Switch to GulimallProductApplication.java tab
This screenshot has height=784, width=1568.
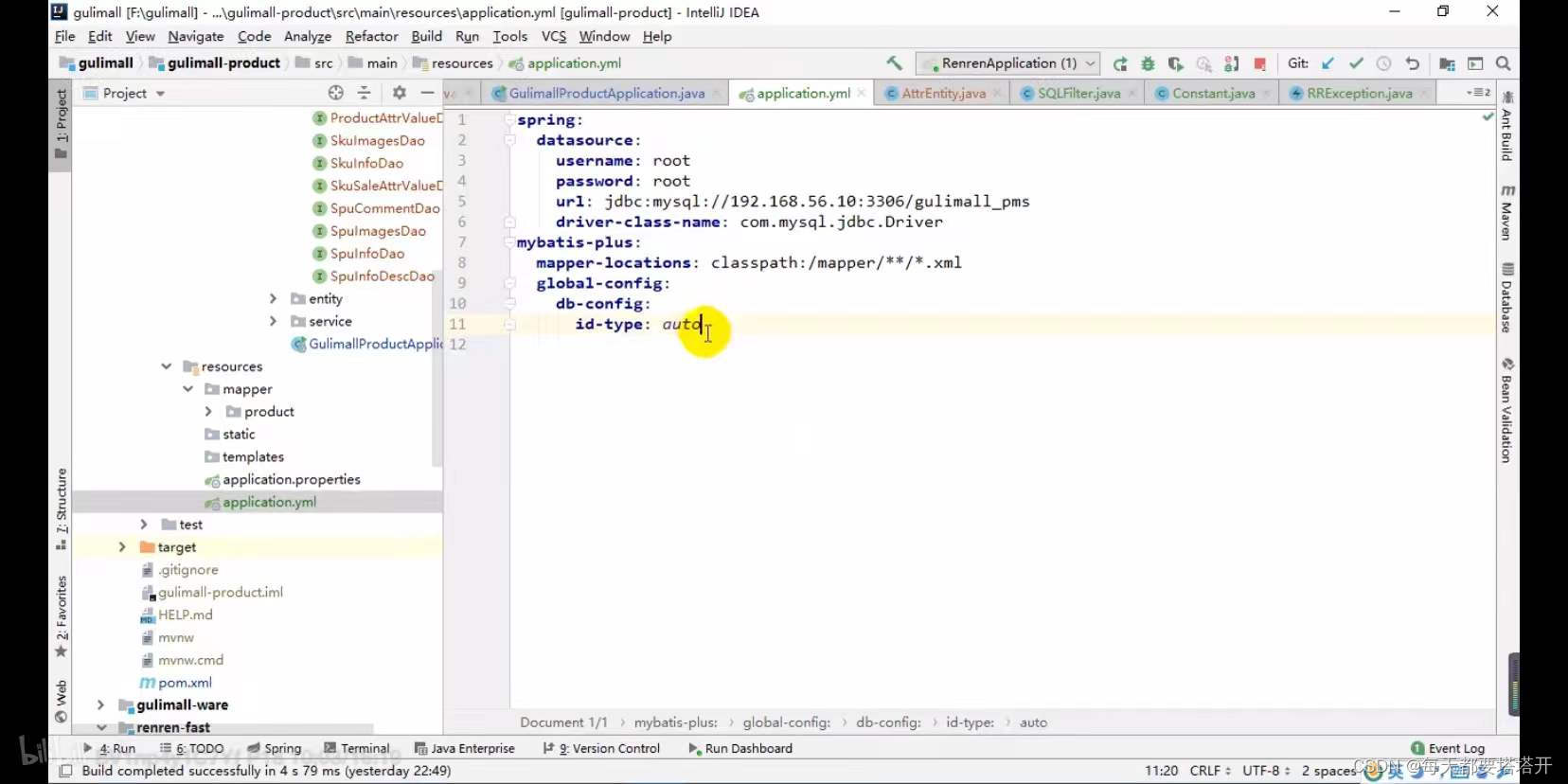pyautogui.click(x=607, y=93)
